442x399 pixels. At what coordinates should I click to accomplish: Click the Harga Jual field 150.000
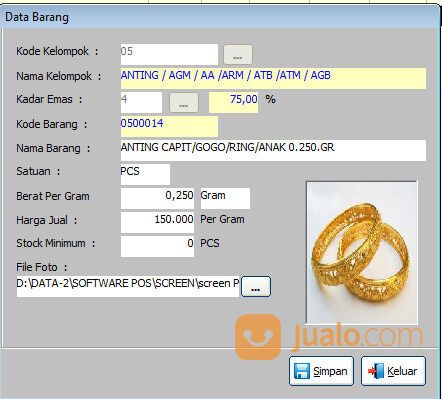[157, 223]
